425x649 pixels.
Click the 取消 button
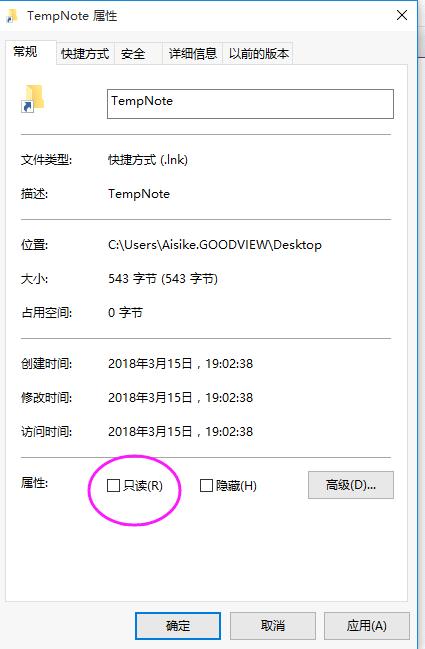pyautogui.click(x=273, y=625)
